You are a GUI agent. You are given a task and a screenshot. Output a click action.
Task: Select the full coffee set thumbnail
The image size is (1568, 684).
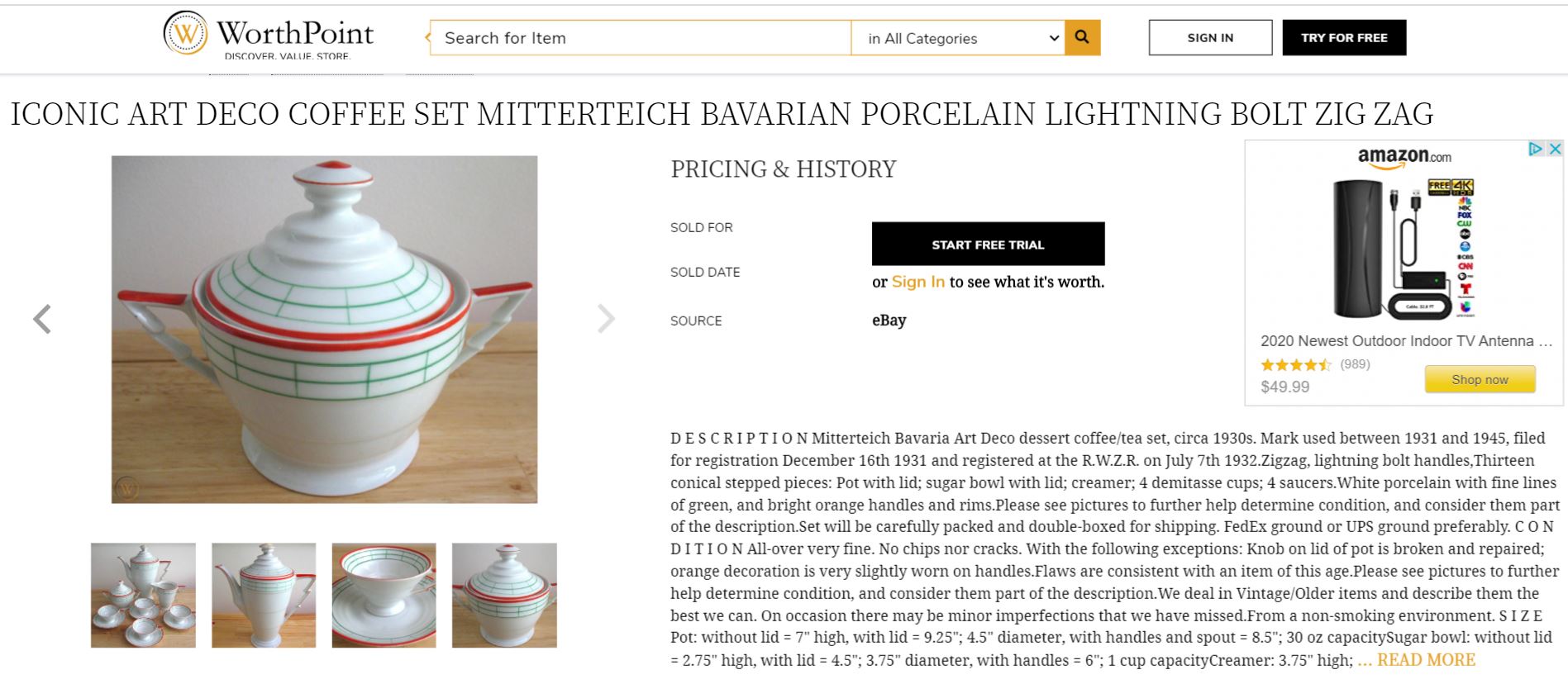pos(142,593)
